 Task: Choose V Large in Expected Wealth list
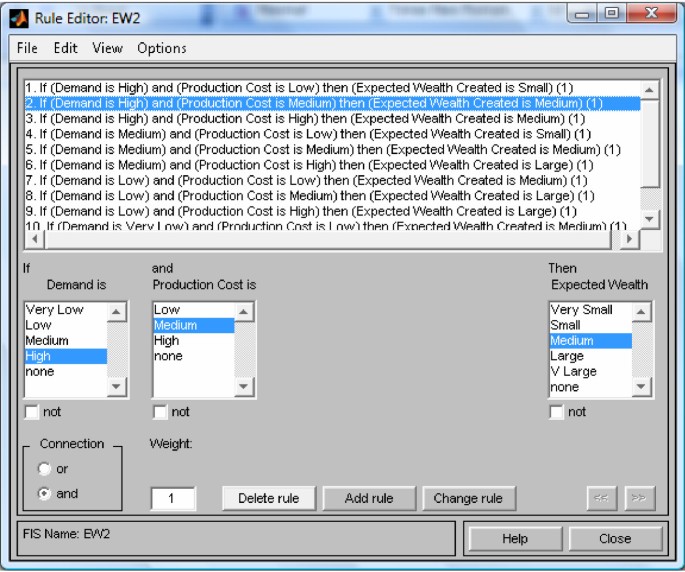pos(591,372)
